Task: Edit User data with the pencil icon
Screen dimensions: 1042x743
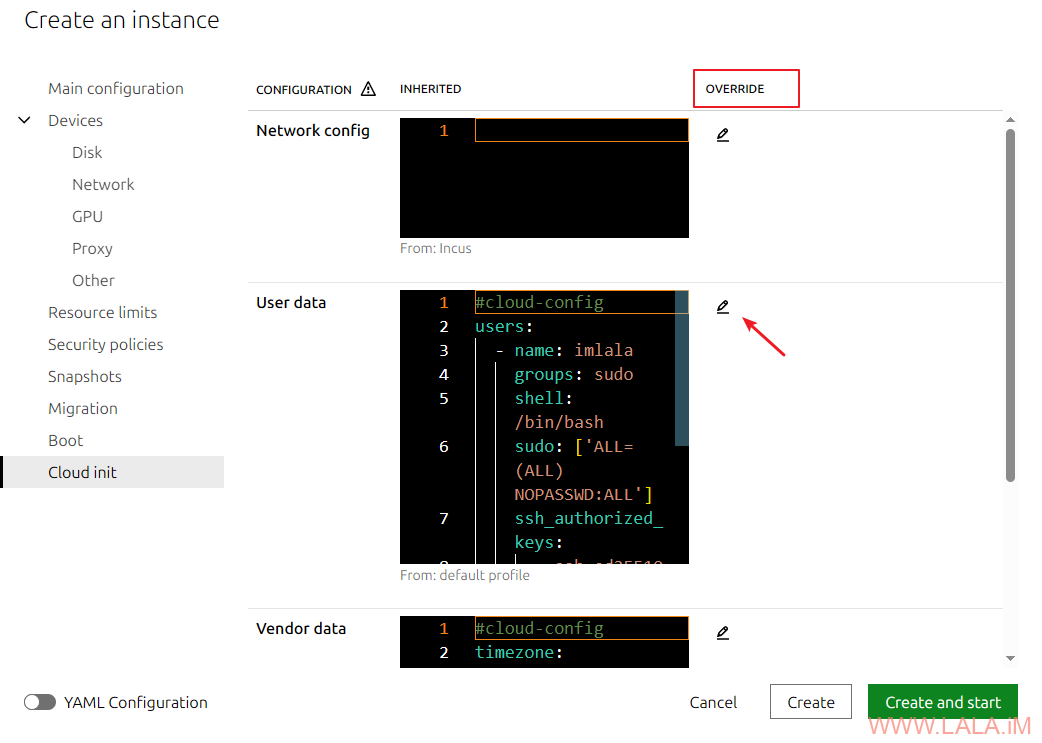Action: pos(722,307)
